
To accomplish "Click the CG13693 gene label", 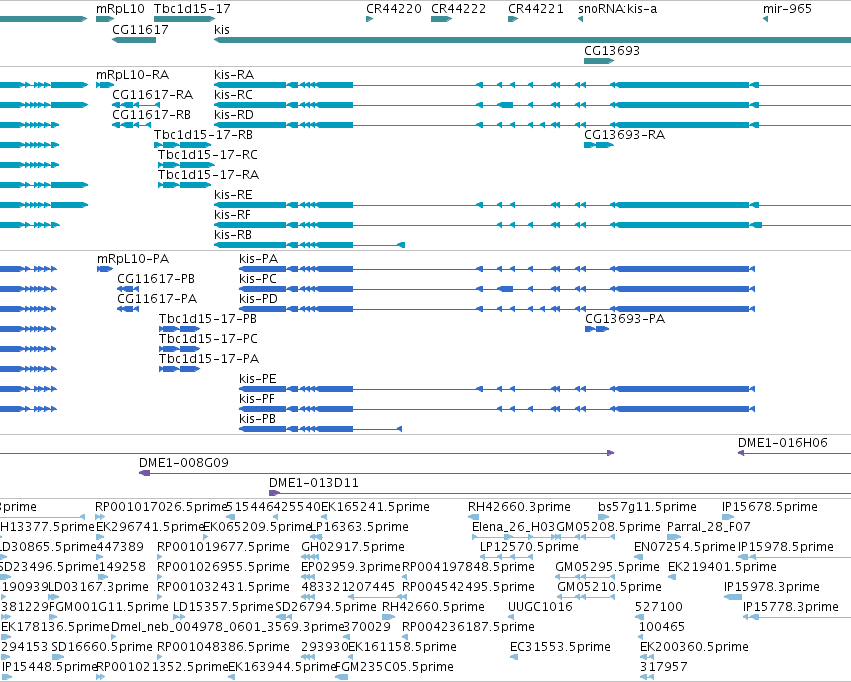I will click(x=612, y=50).
